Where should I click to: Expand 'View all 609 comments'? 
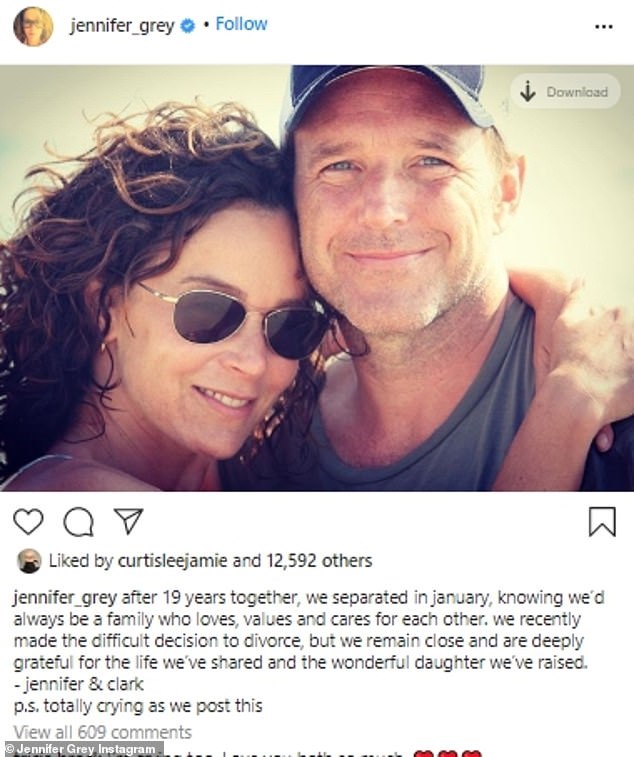[x=102, y=732]
